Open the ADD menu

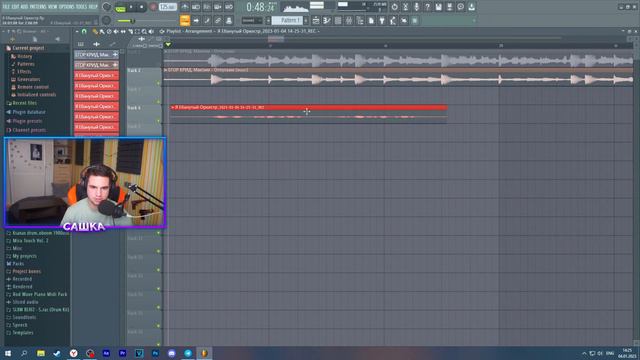click(23, 7)
